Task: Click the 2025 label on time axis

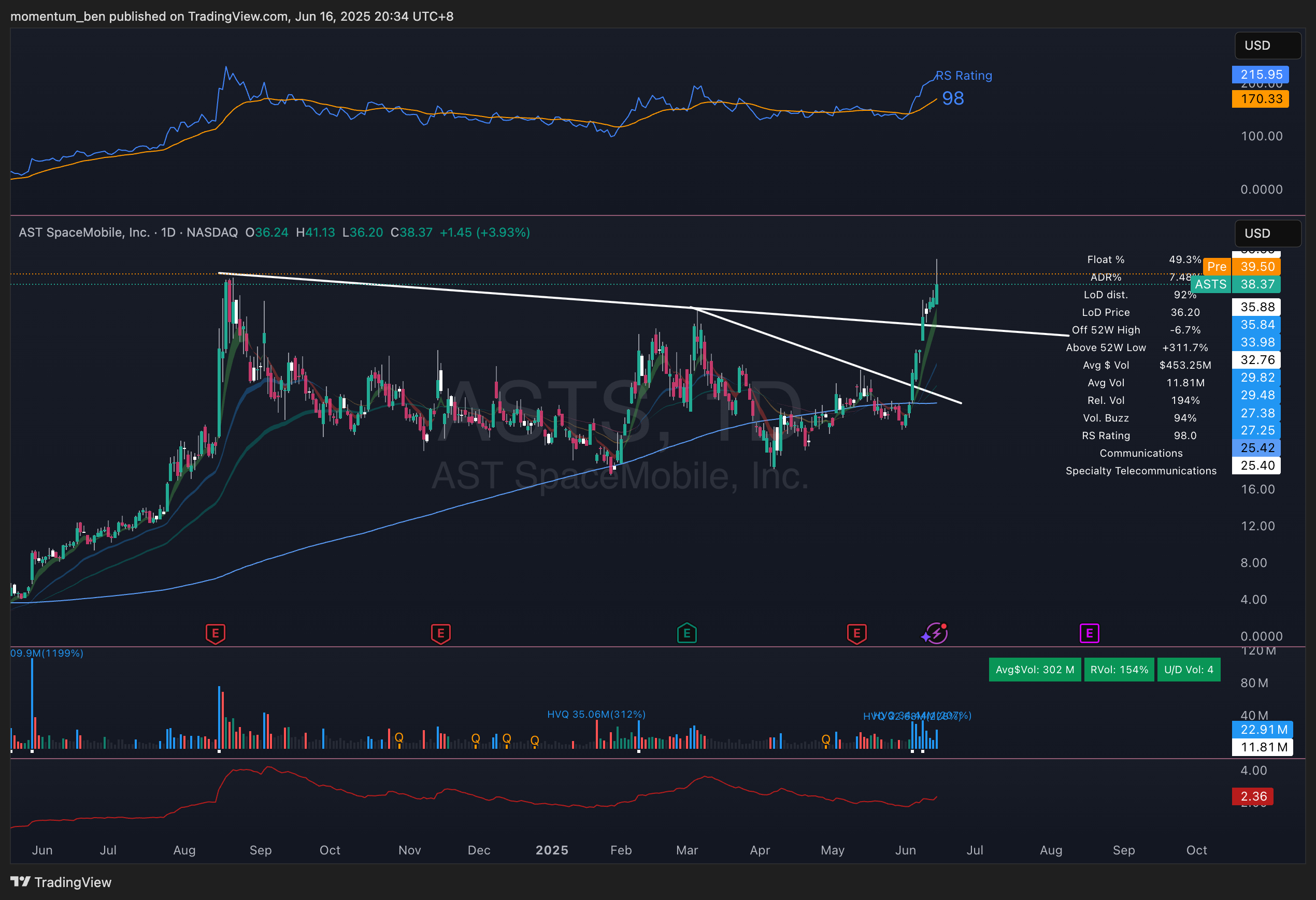Action: (x=552, y=850)
